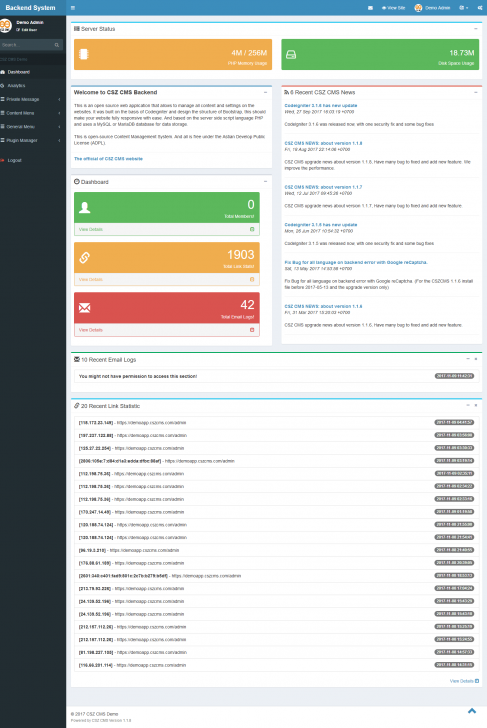Open CSZ CMS NEWS about version 1.1.7

click(x=323, y=187)
